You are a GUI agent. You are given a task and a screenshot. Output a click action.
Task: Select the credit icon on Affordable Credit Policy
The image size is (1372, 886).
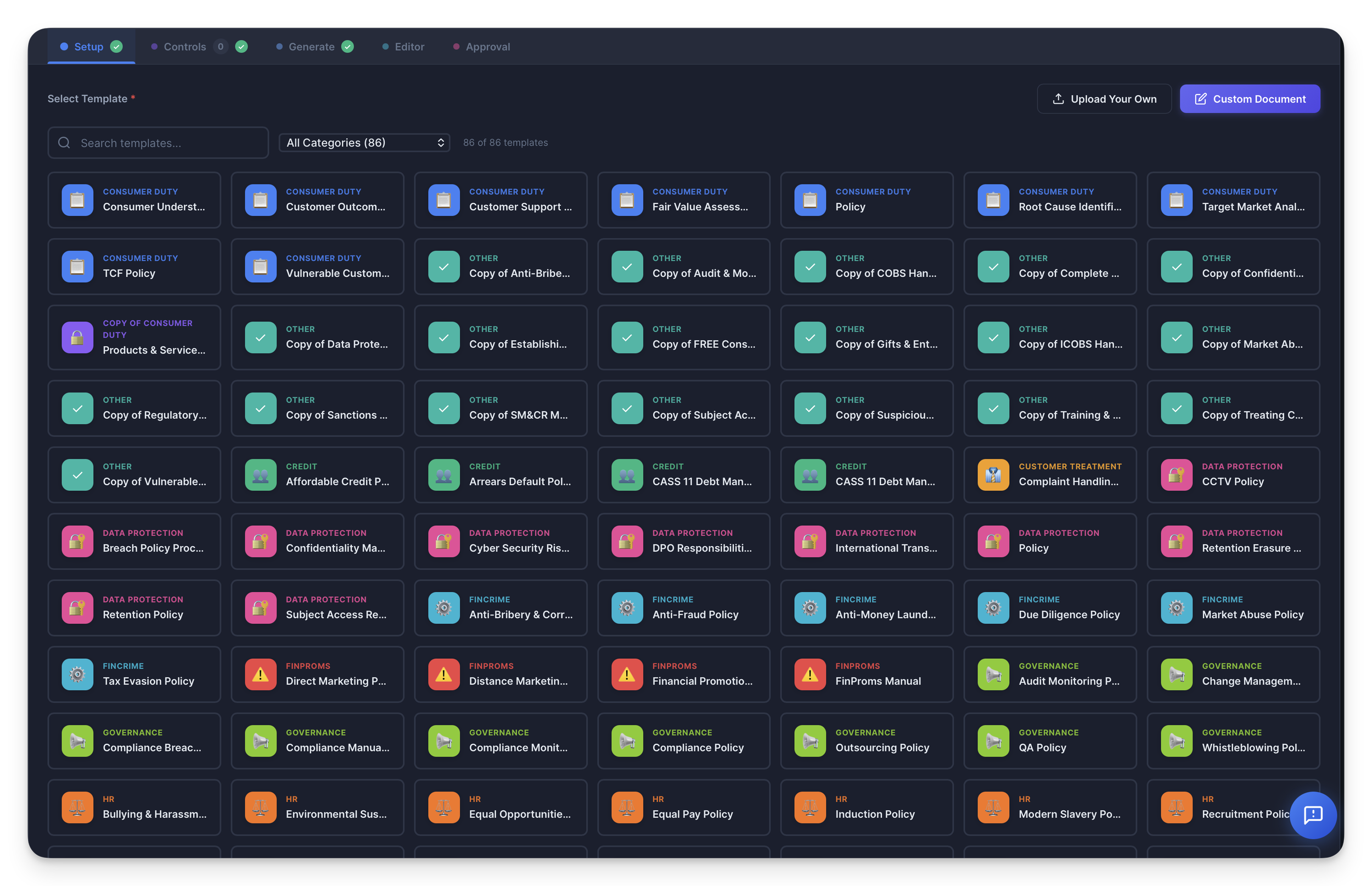pos(261,475)
